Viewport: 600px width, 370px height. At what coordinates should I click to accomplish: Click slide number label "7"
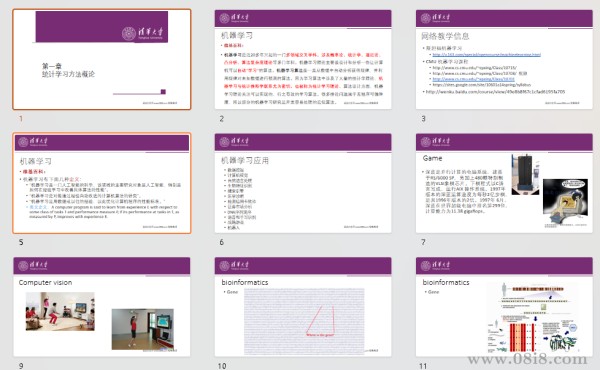click(x=423, y=242)
